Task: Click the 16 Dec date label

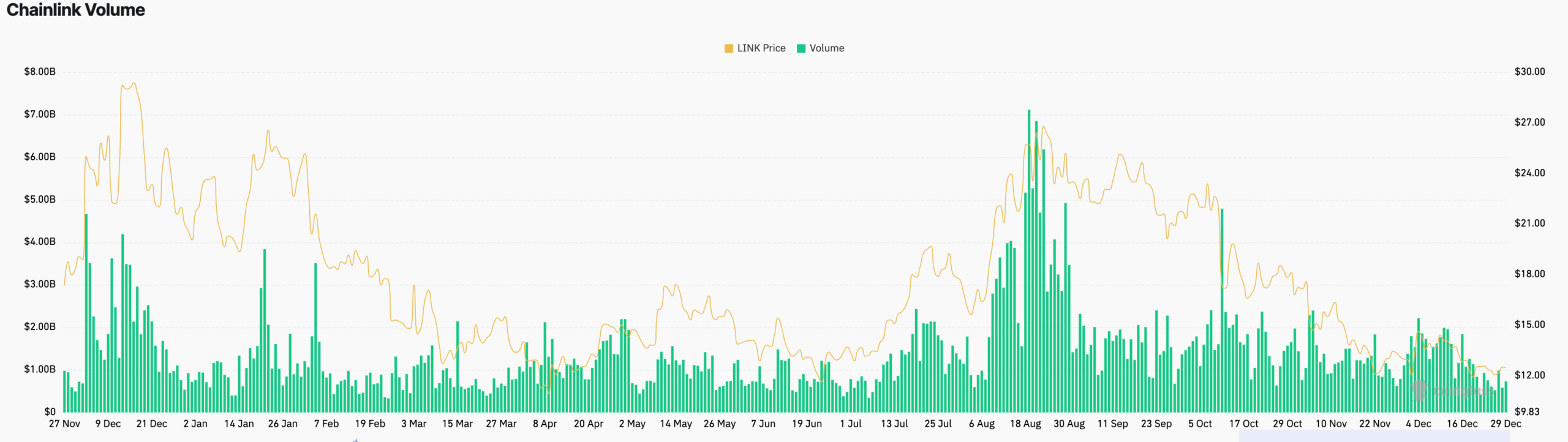Action: pyautogui.click(x=1463, y=424)
